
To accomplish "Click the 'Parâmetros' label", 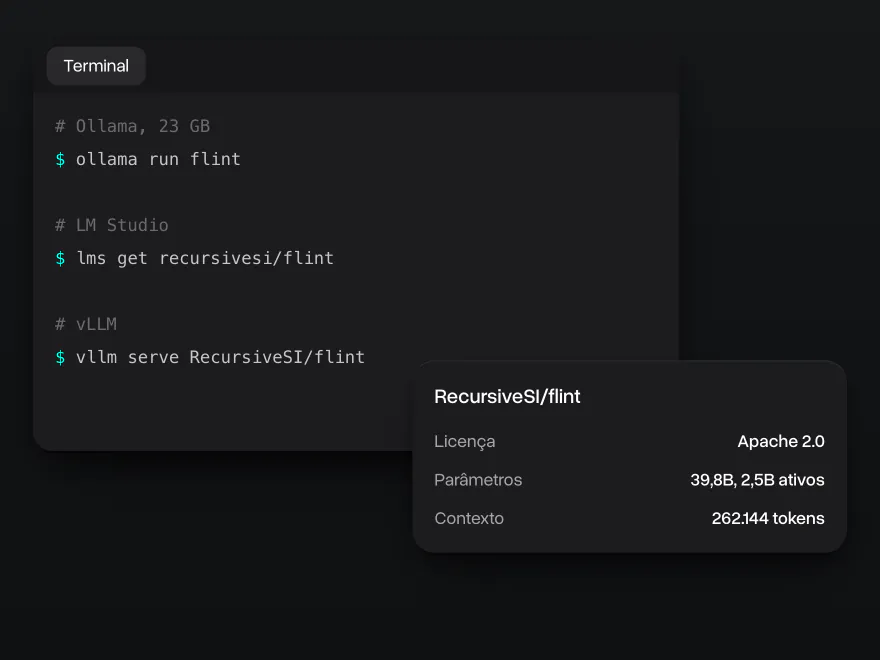I will [478, 480].
